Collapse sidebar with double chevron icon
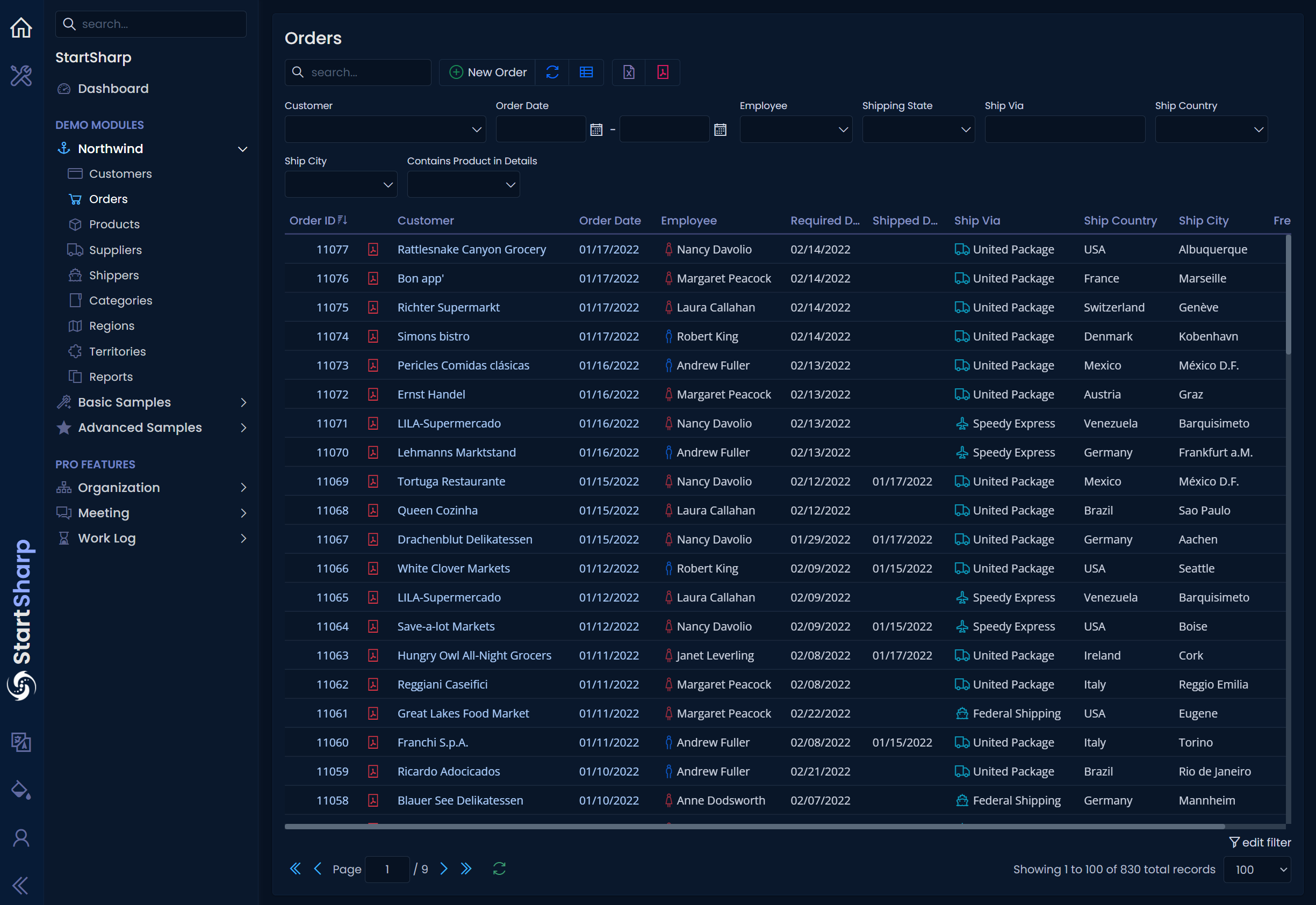1316x905 pixels. [21, 885]
